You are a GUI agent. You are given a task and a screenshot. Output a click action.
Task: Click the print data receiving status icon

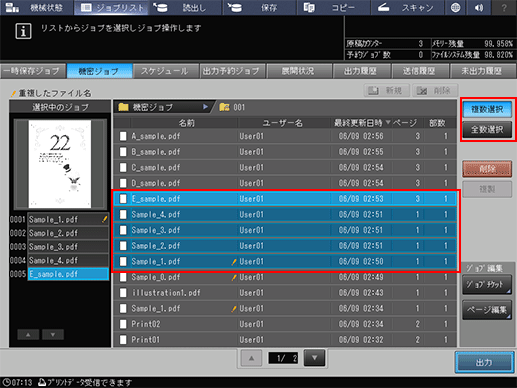(42, 382)
